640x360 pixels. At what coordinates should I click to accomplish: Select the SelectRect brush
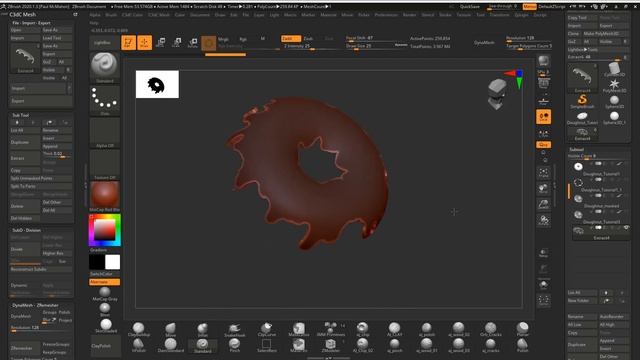[267, 345]
